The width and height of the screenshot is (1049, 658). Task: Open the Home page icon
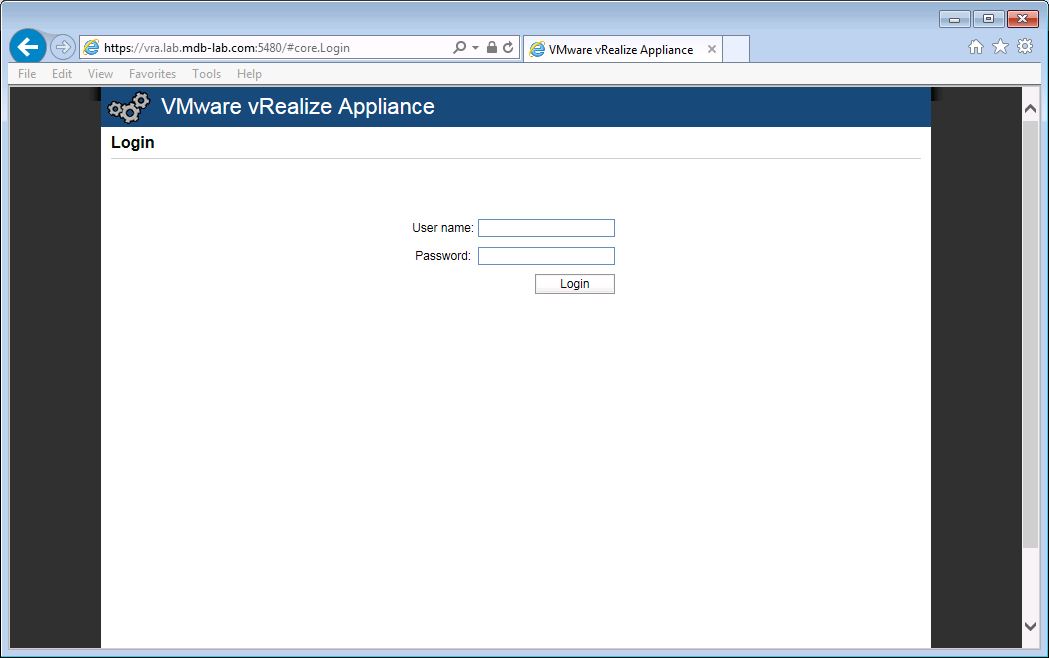pyautogui.click(x=976, y=47)
